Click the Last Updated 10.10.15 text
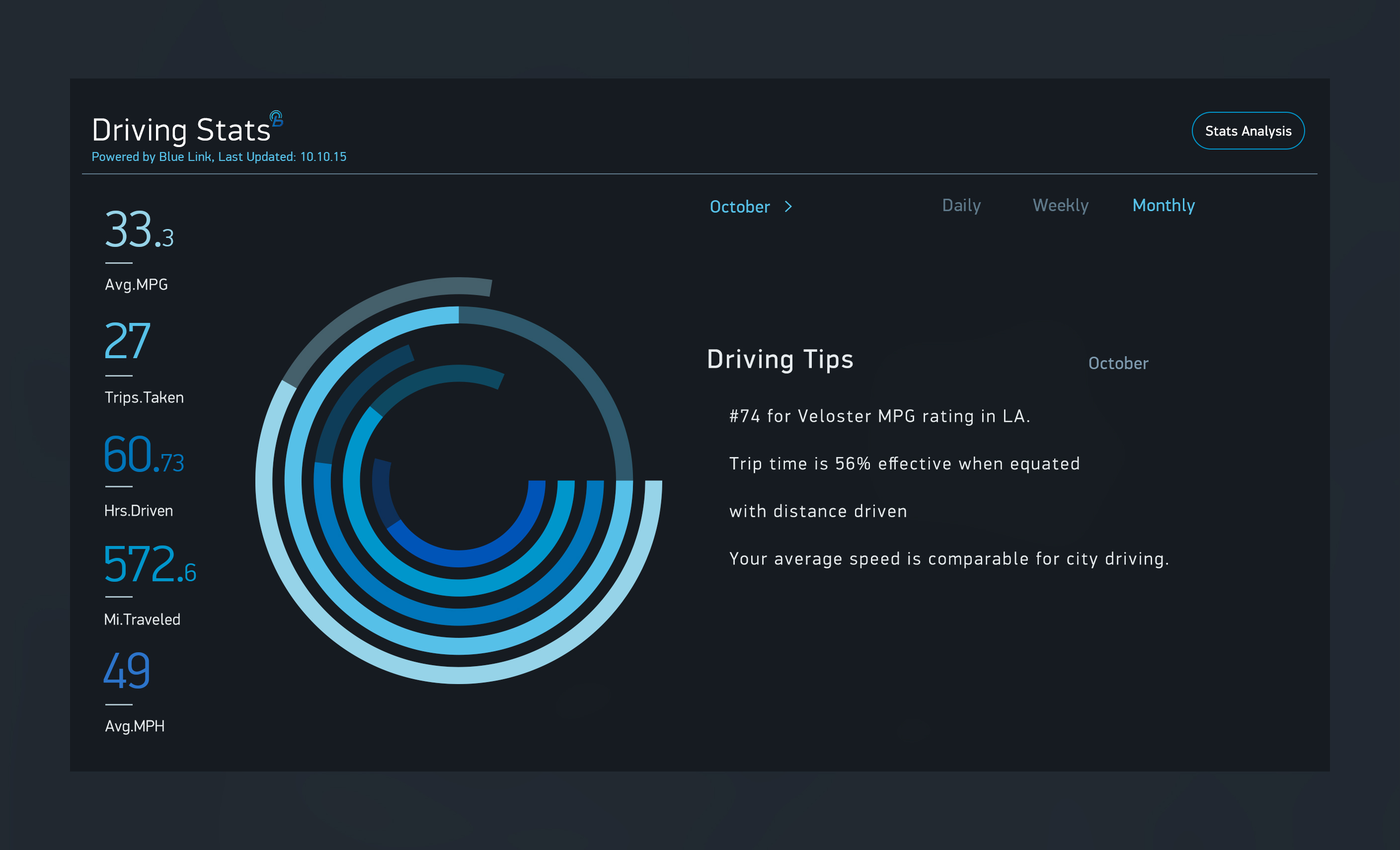The width and height of the screenshot is (1400, 850). pyautogui.click(x=282, y=157)
